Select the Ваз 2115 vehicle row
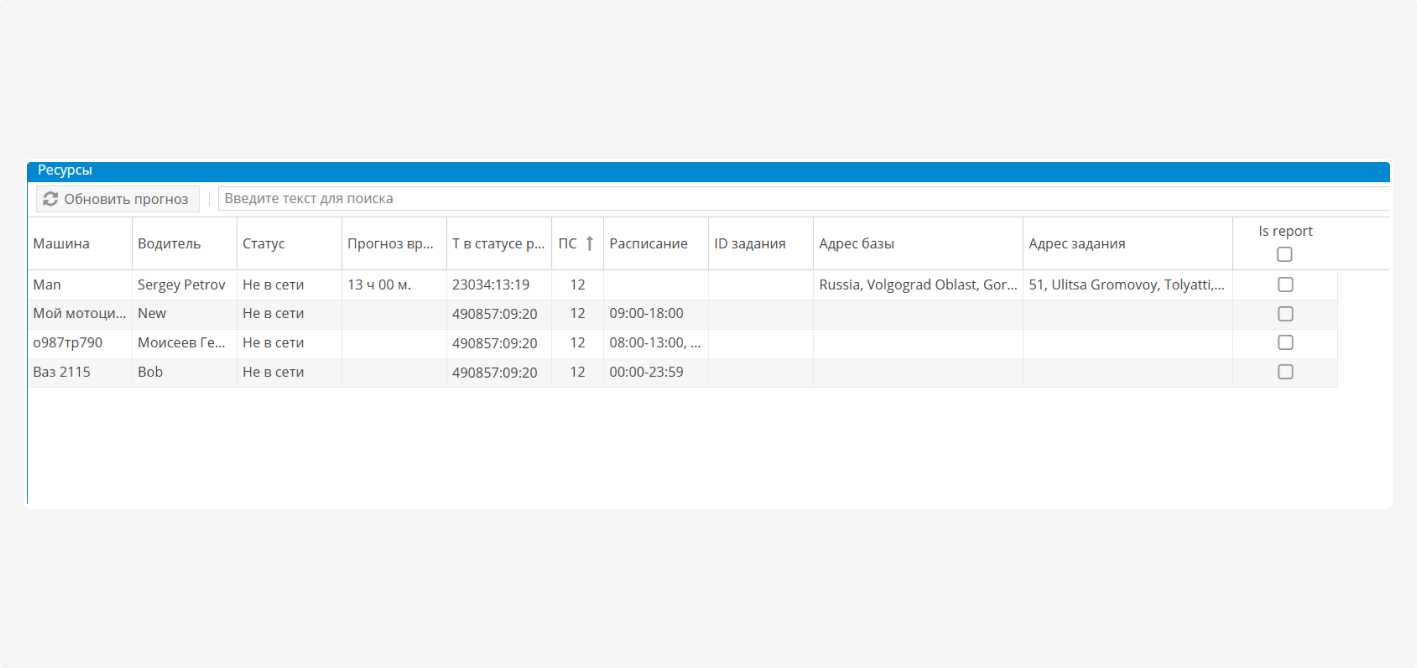Screen dimensions: 1417x668 click(62, 372)
